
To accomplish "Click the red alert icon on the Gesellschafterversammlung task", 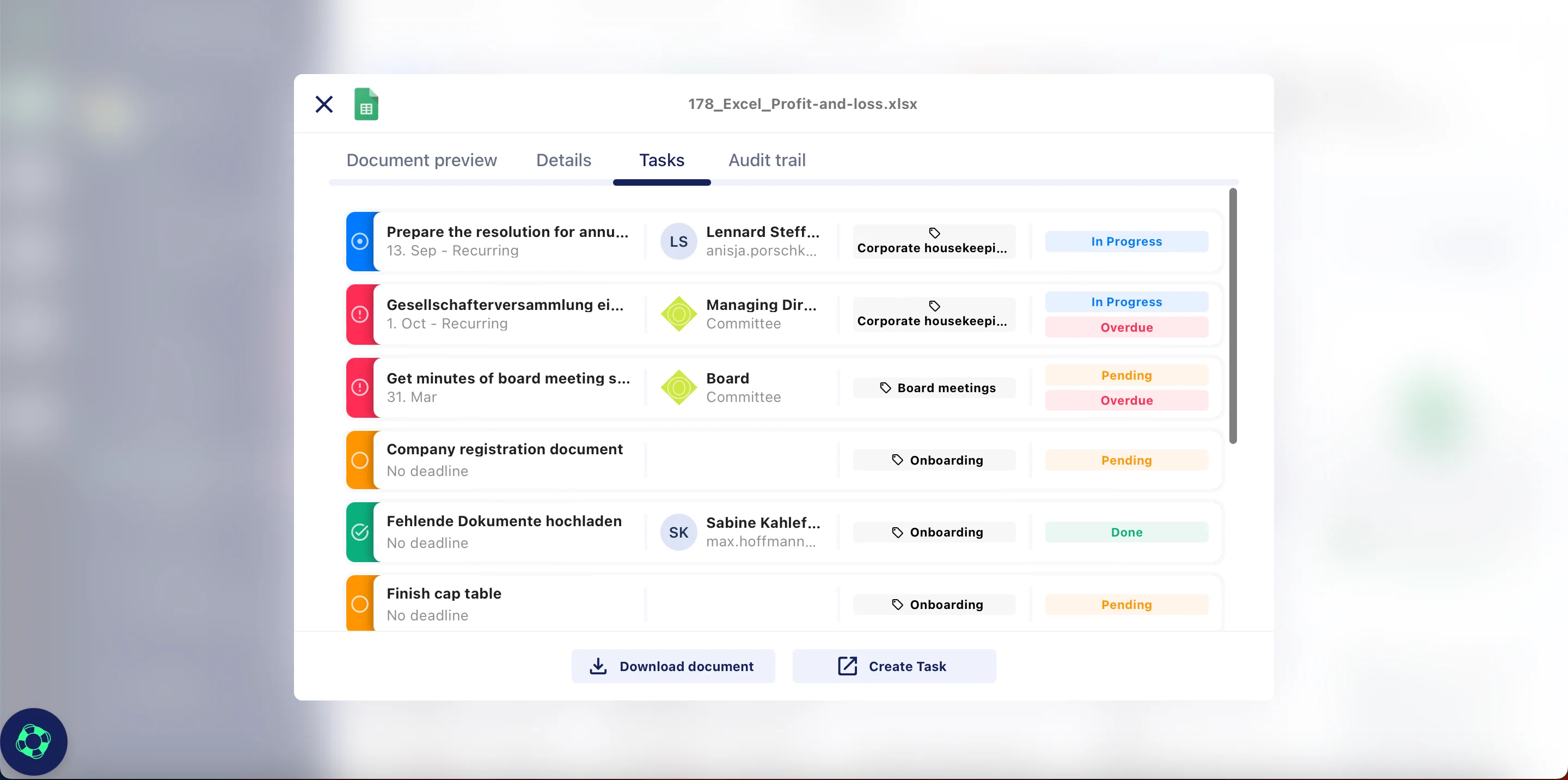I will (360, 314).
